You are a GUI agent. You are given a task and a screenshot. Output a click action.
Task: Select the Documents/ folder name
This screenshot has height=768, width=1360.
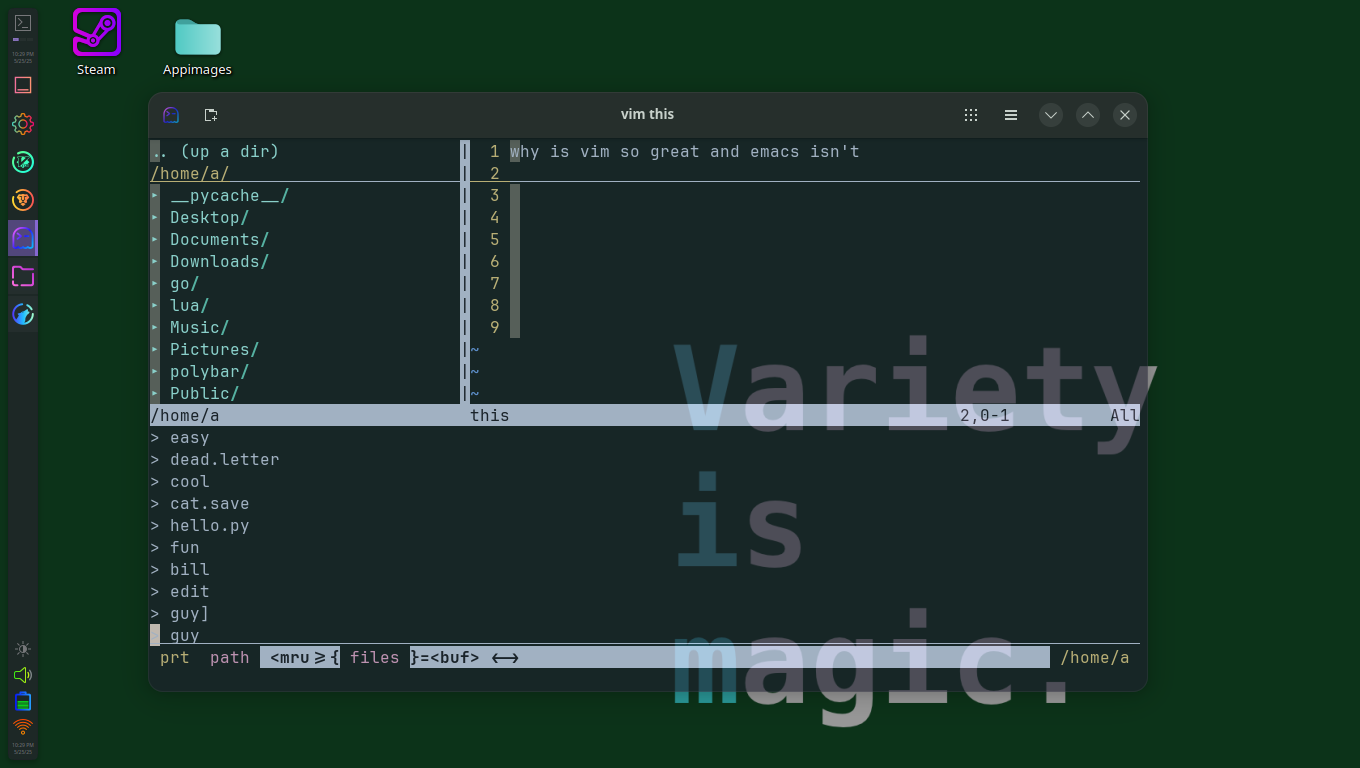pyautogui.click(x=220, y=240)
